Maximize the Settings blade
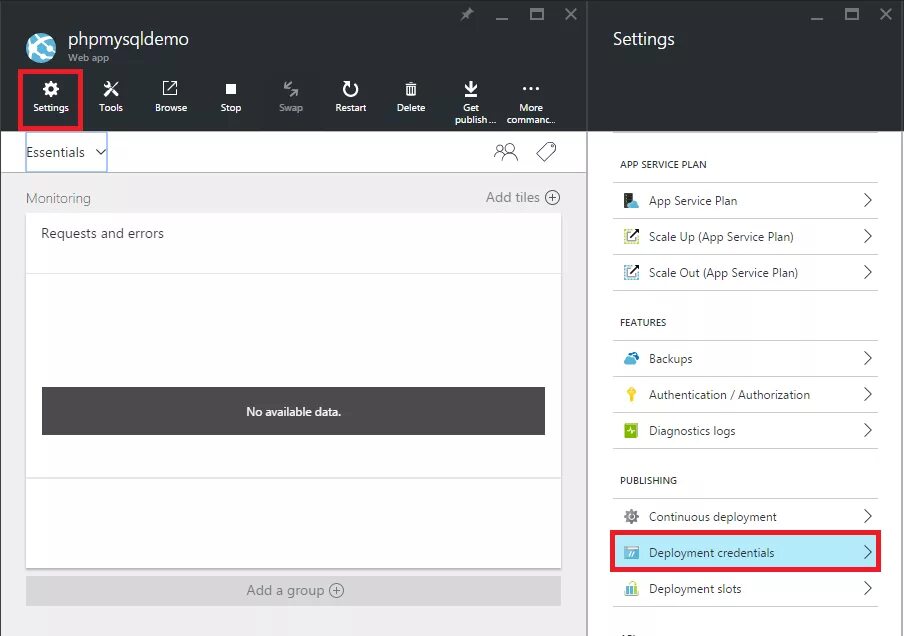Image resolution: width=904 pixels, height=636 pixels. coord(852,14)
